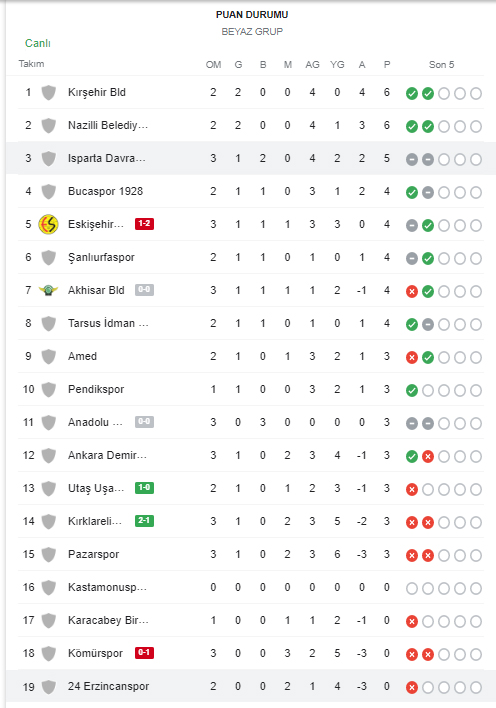Click Eskişehir's red 1-2 live score badge
496x708 pixels.
click(145, 224)
